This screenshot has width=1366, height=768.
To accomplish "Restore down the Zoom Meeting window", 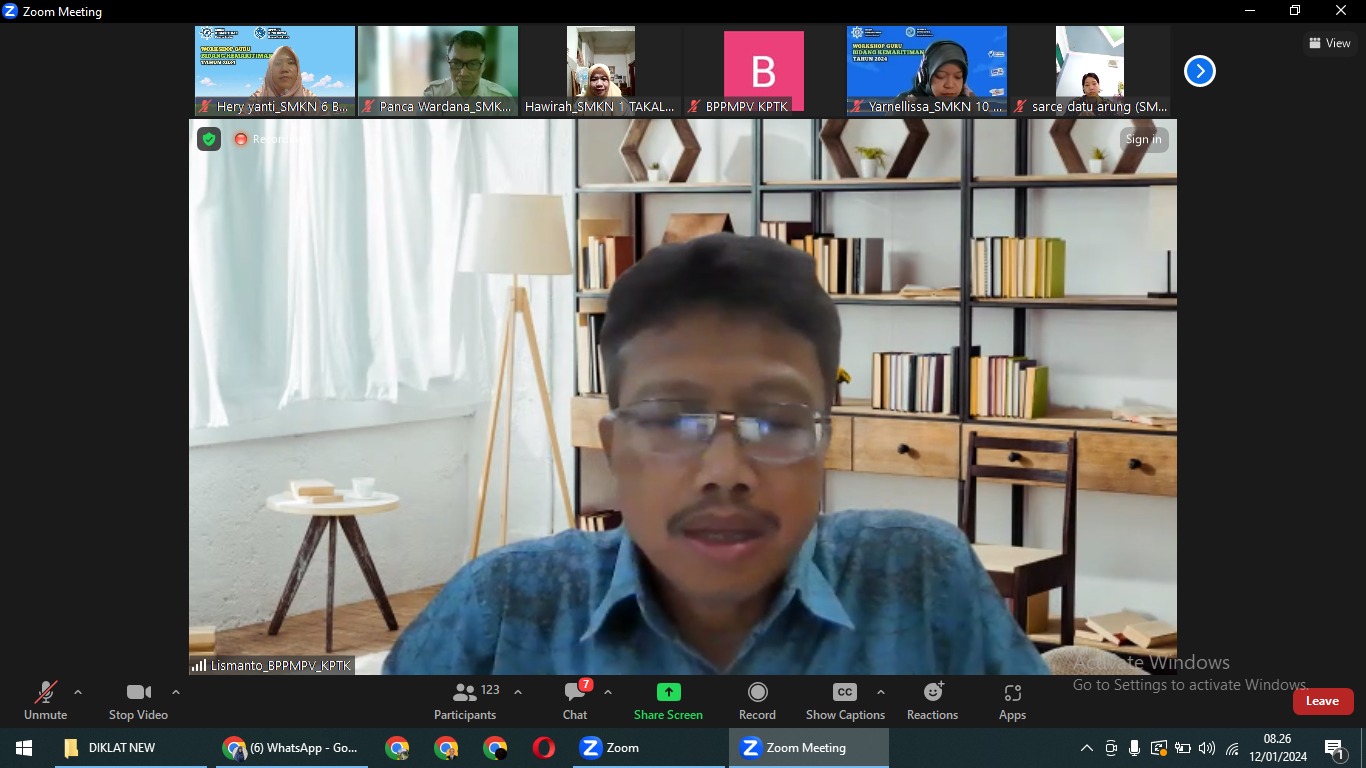I will [x=1296, y=11].
